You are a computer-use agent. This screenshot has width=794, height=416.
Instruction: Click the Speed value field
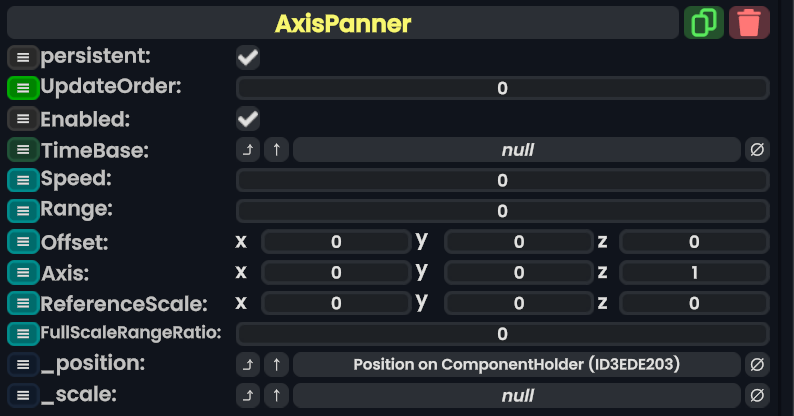coord(502,181)
